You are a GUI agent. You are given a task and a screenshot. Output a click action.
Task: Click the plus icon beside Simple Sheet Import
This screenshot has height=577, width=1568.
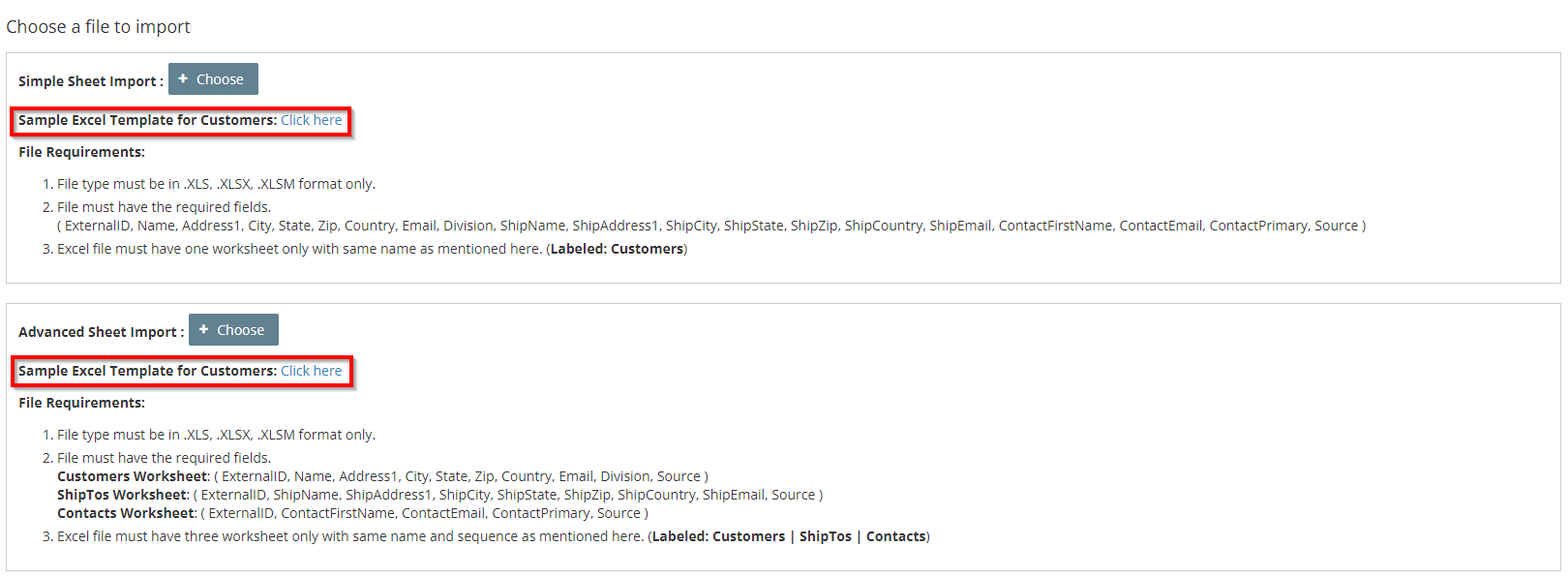coord(183,79)
